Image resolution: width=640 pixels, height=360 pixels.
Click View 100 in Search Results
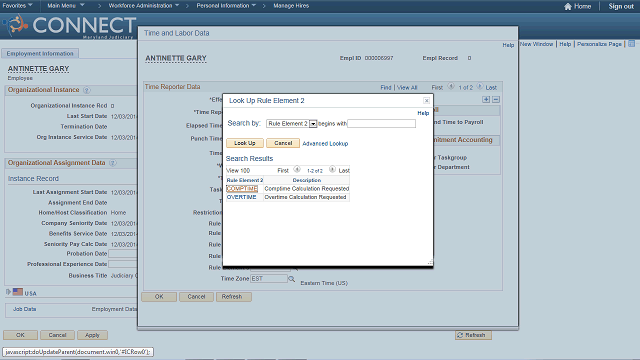(x=238, y=171)
